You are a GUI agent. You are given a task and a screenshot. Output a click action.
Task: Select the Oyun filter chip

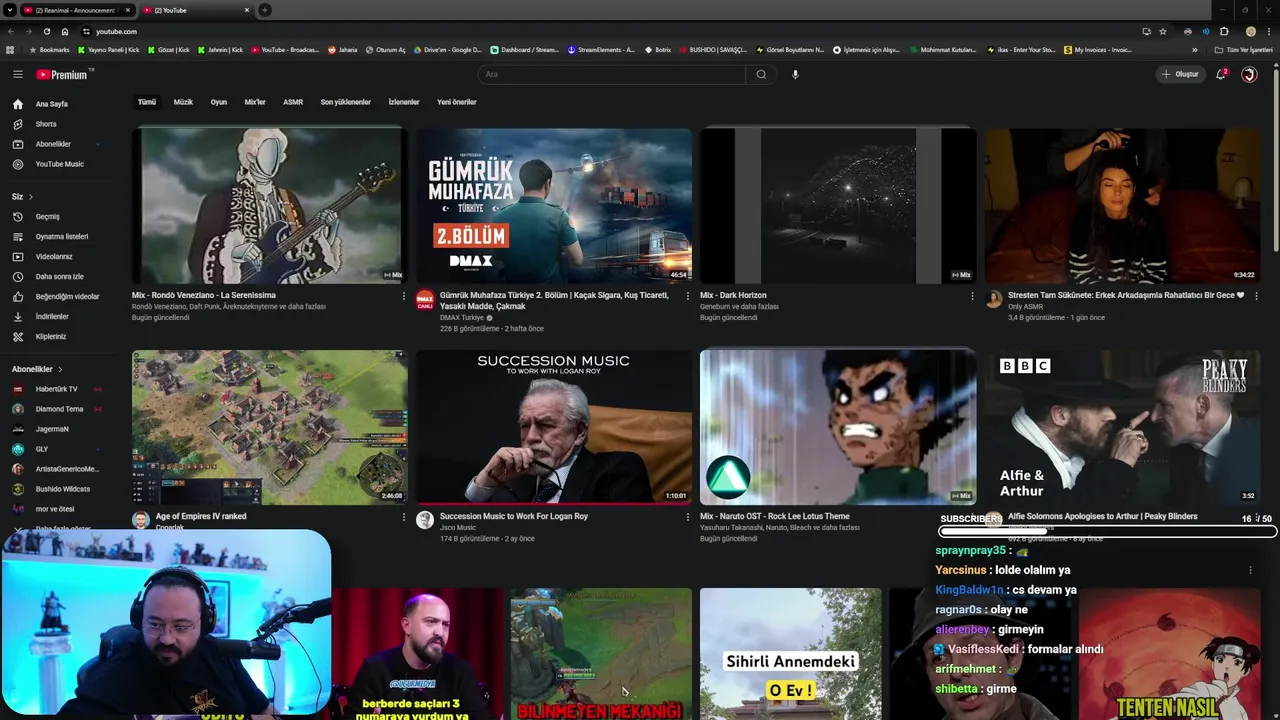pyautogui.click(x=219, y=102)
